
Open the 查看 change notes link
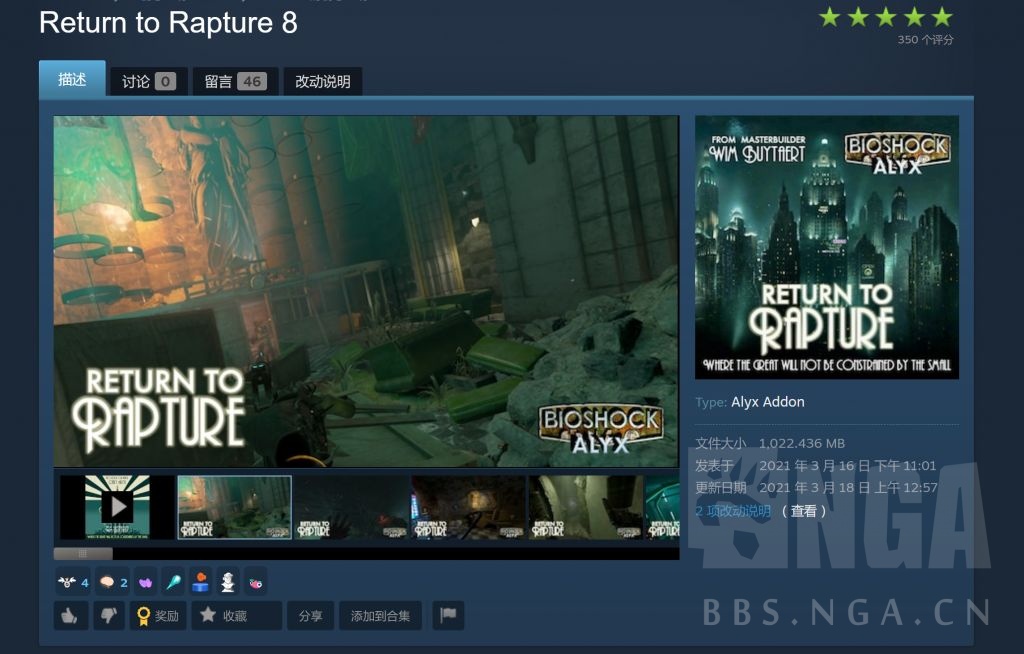pyautogui.click(x=803, y=511)
